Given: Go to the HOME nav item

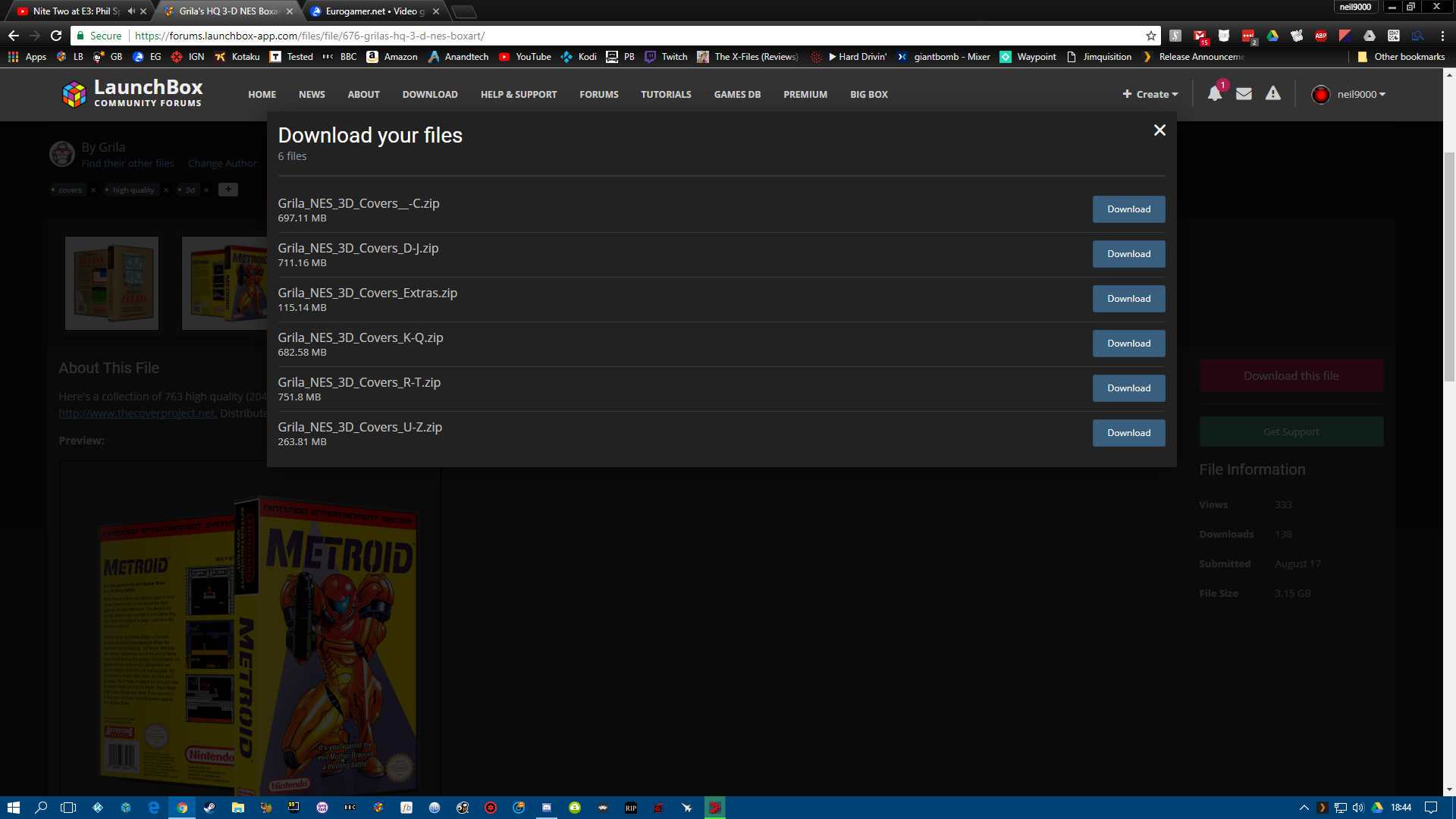Looking at the screenshot, I should click(262, 95).
